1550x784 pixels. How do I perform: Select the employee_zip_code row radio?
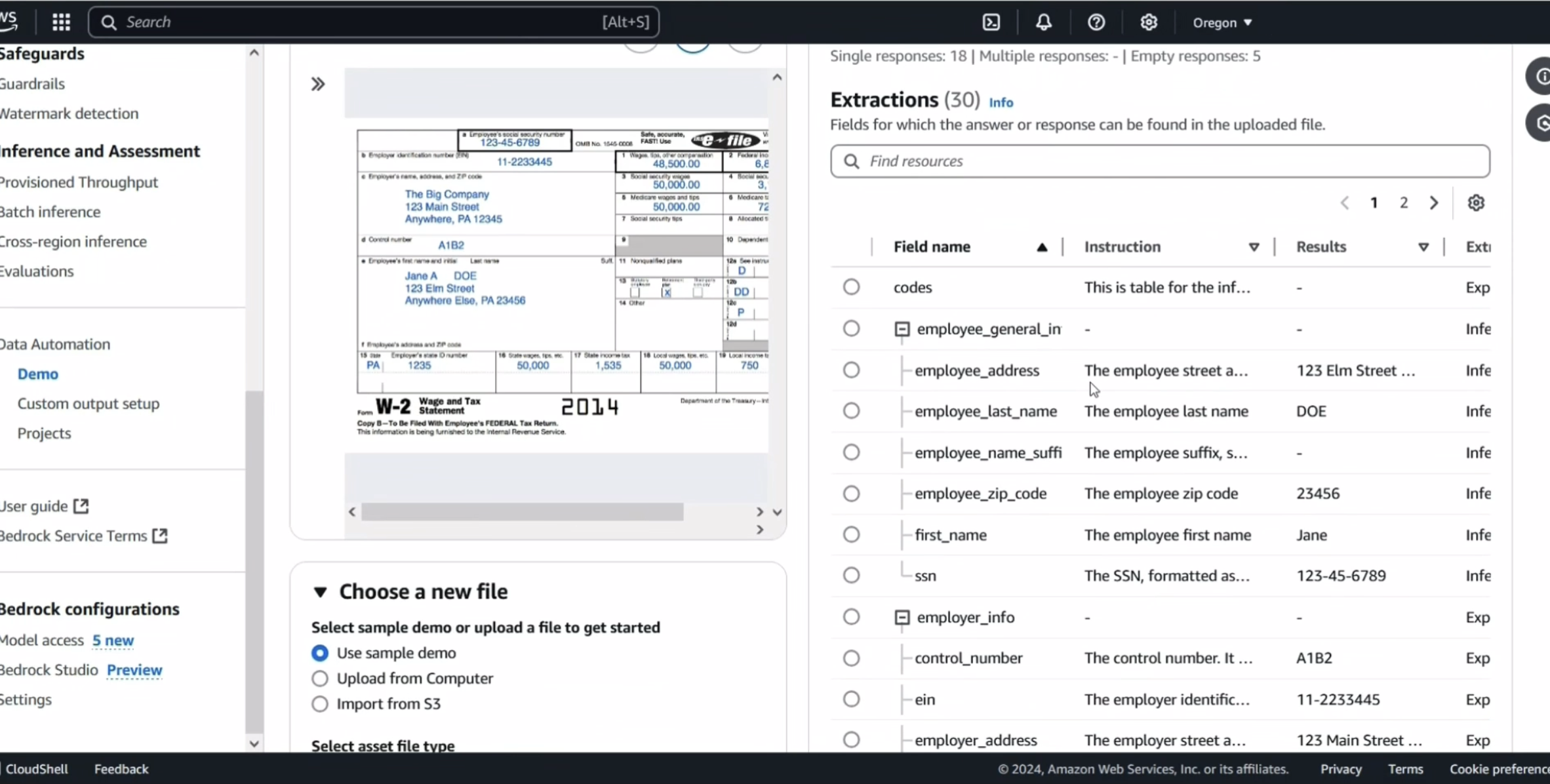pos(851,494)
